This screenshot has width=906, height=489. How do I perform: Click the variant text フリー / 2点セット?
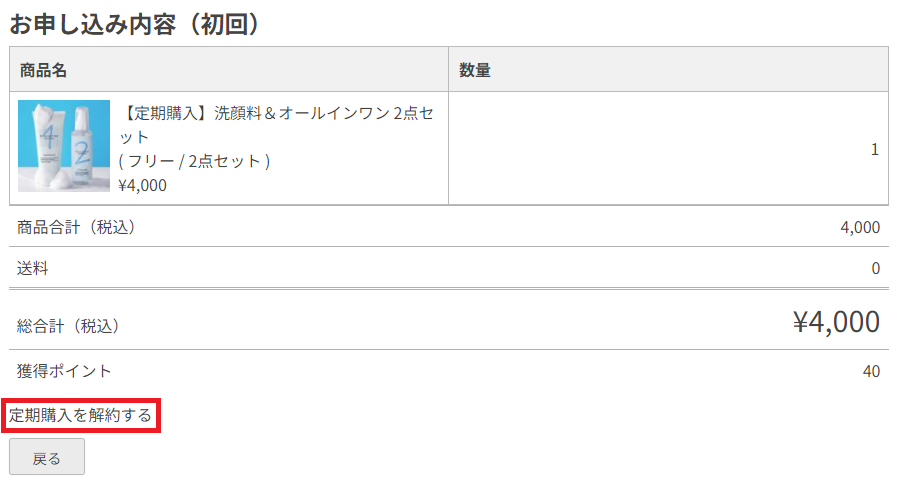point(194,161)
